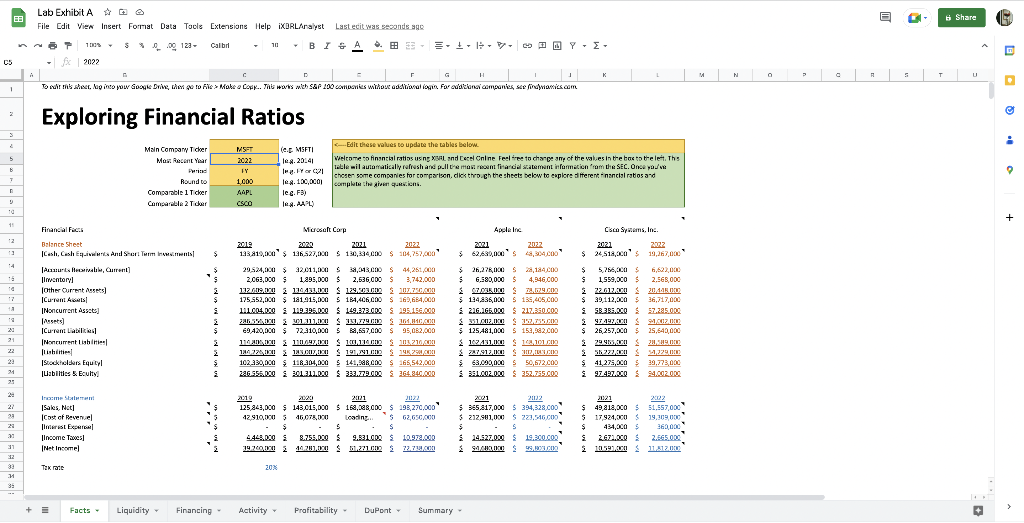Select the MSFT ticker cell
The height and width of the screenshot is (523, 1024).
click(x=244, y=149)
